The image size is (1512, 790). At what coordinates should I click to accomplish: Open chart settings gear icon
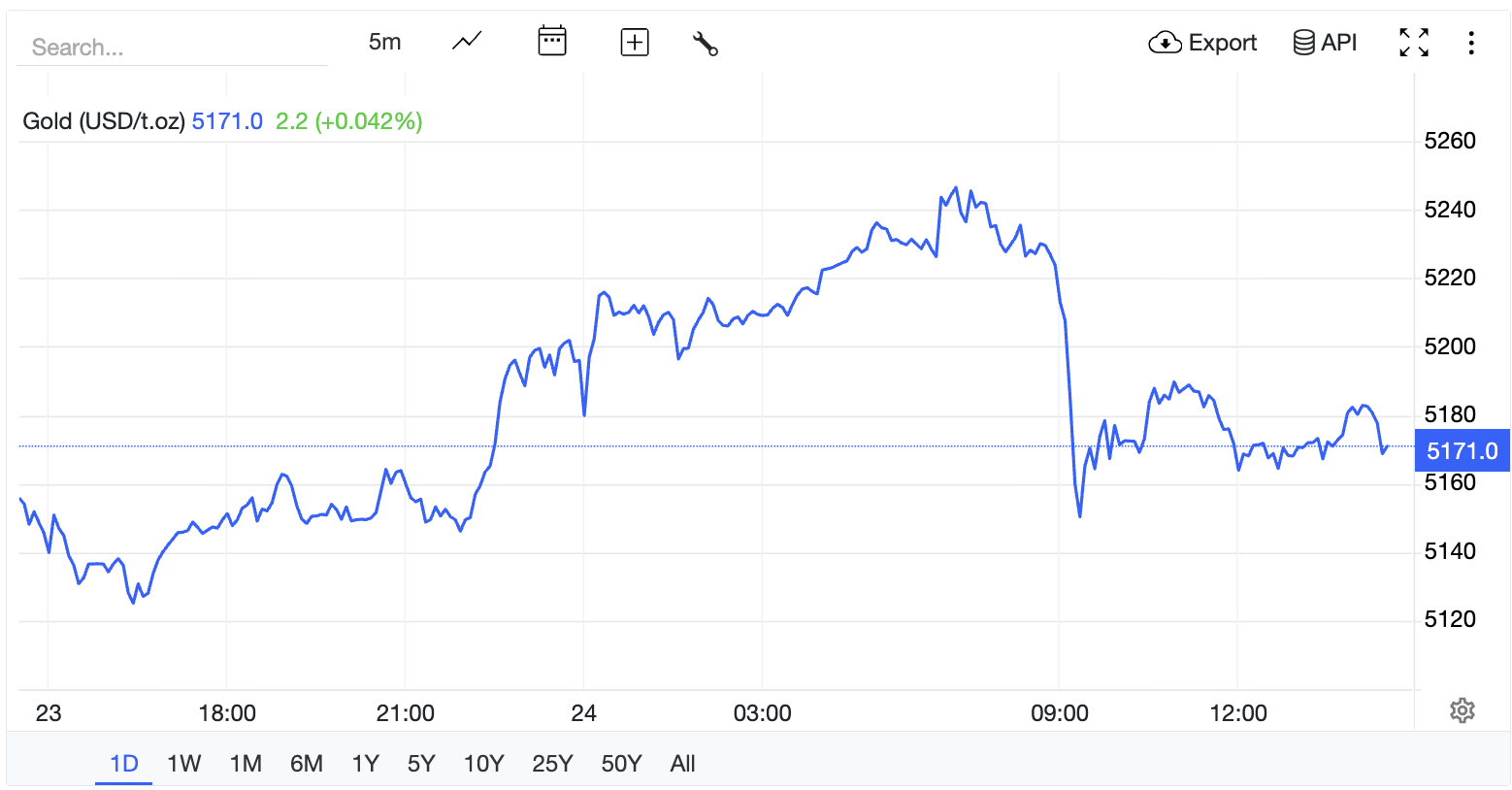tap(1463, 710)
